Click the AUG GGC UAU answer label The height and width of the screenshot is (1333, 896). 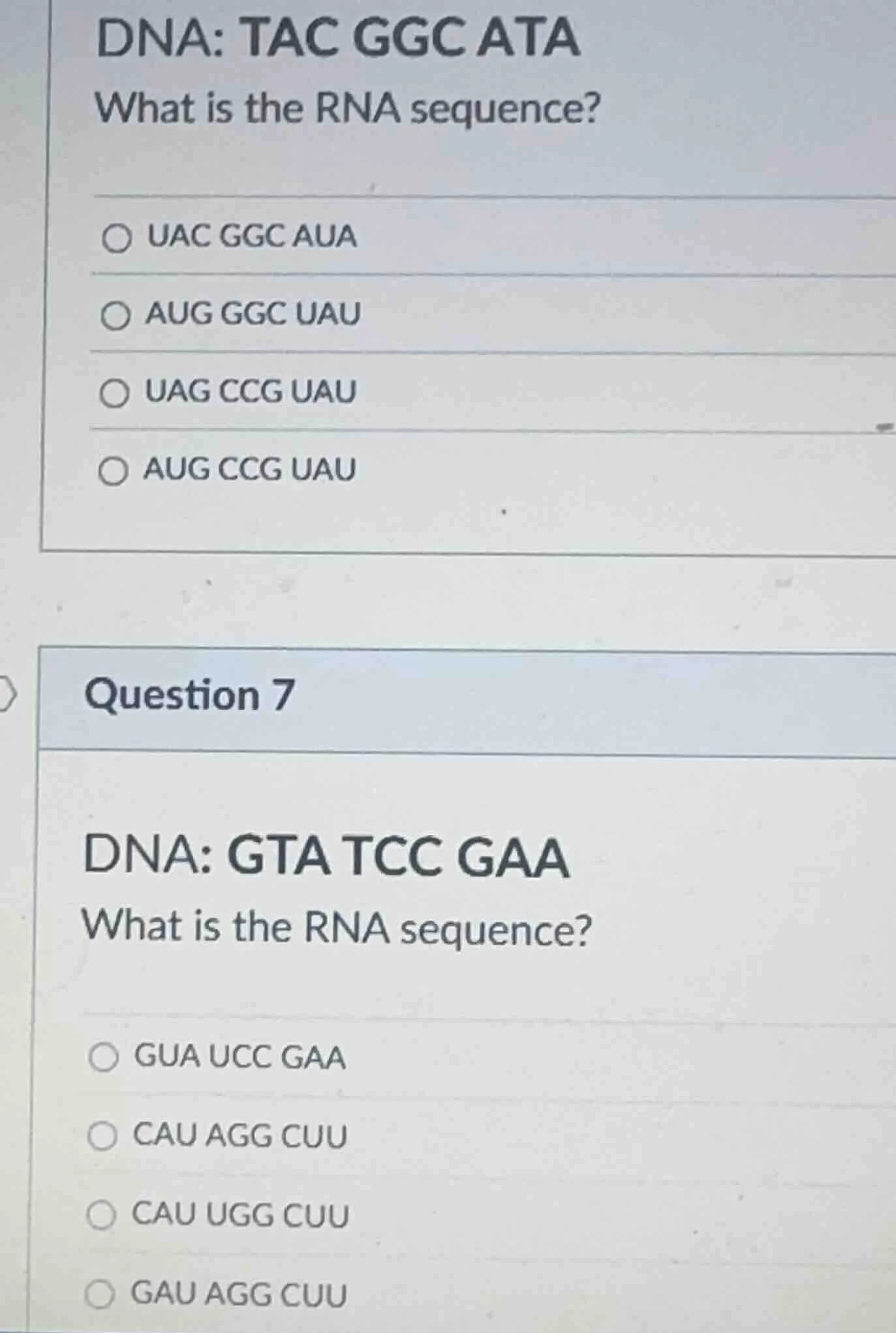click(x=251, y=316)
